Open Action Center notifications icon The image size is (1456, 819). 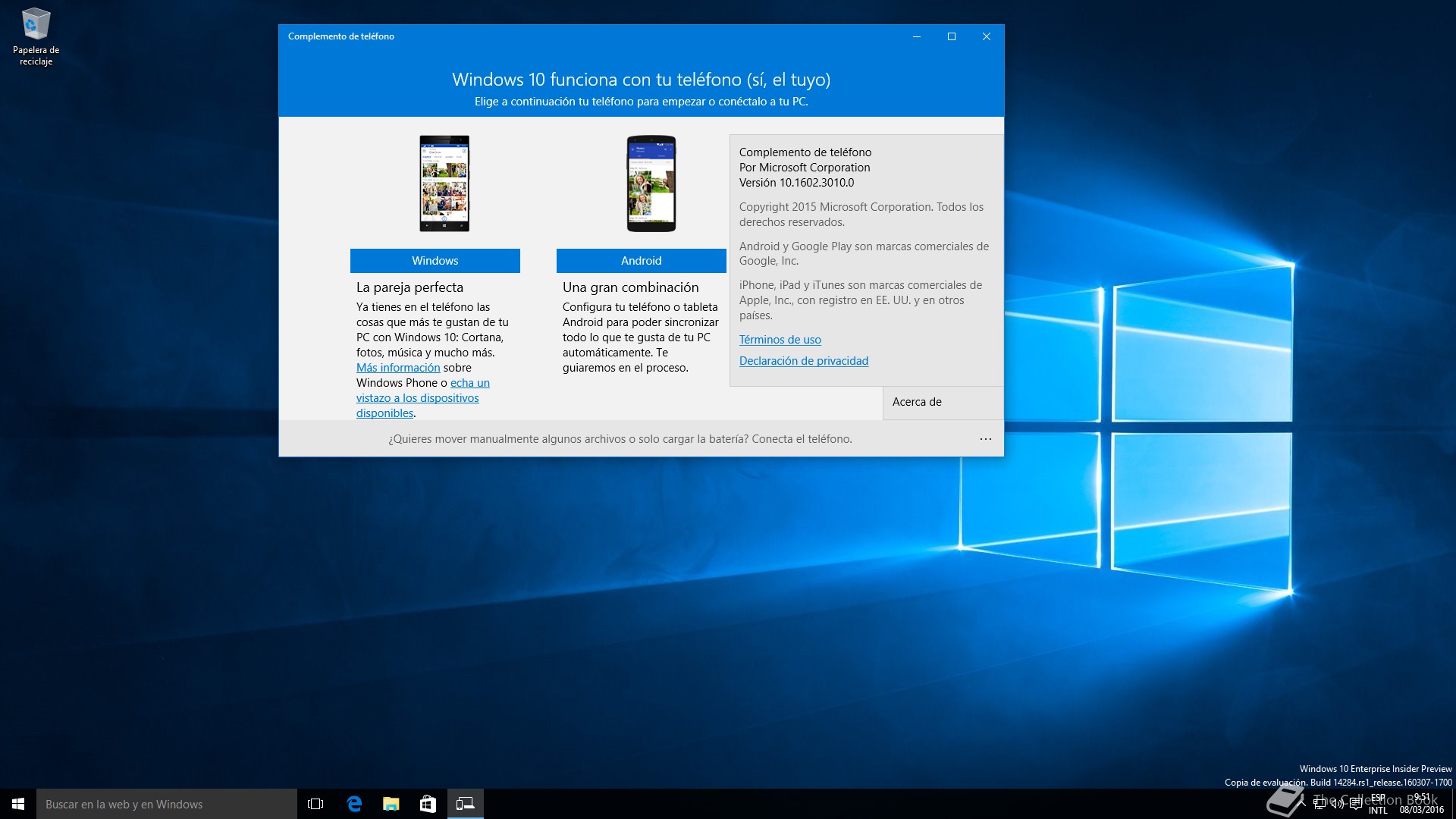click(x=1355, y=804)
